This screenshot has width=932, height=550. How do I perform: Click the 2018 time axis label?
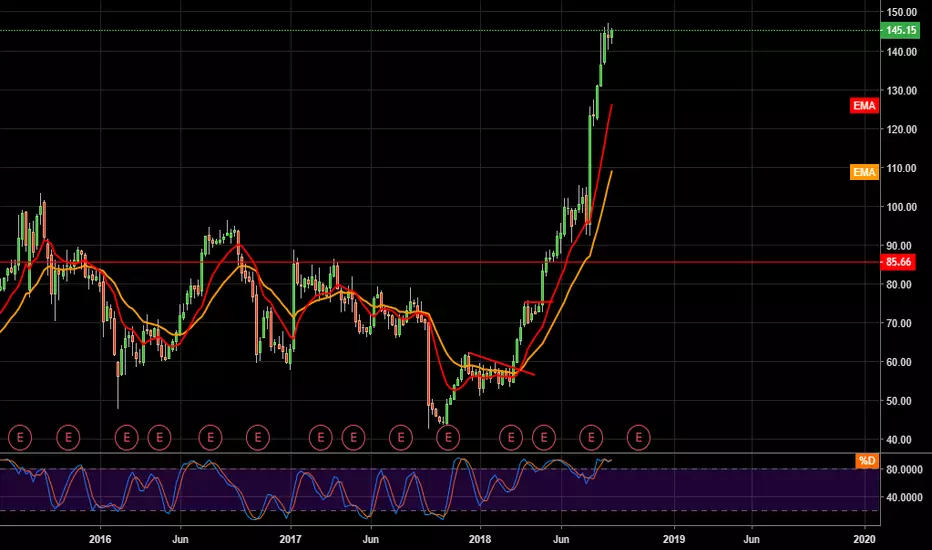pos(480,539)
